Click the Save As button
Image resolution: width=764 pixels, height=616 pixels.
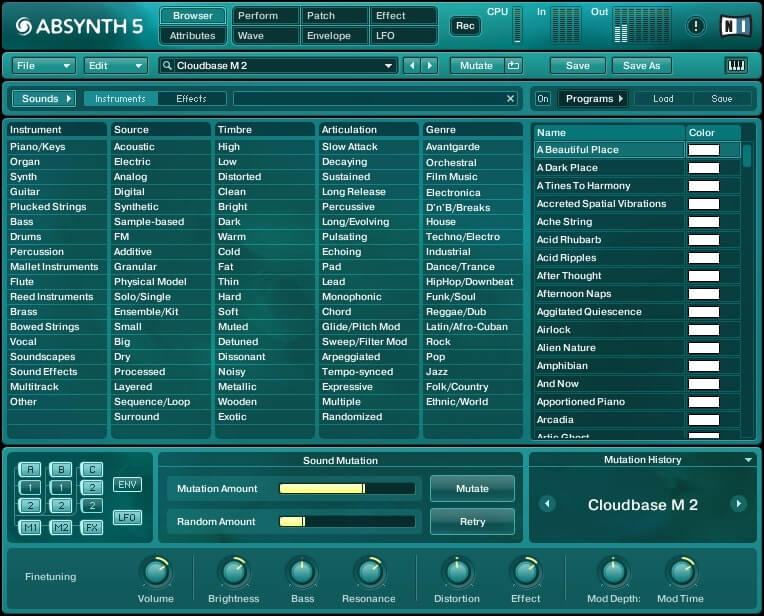641,66
